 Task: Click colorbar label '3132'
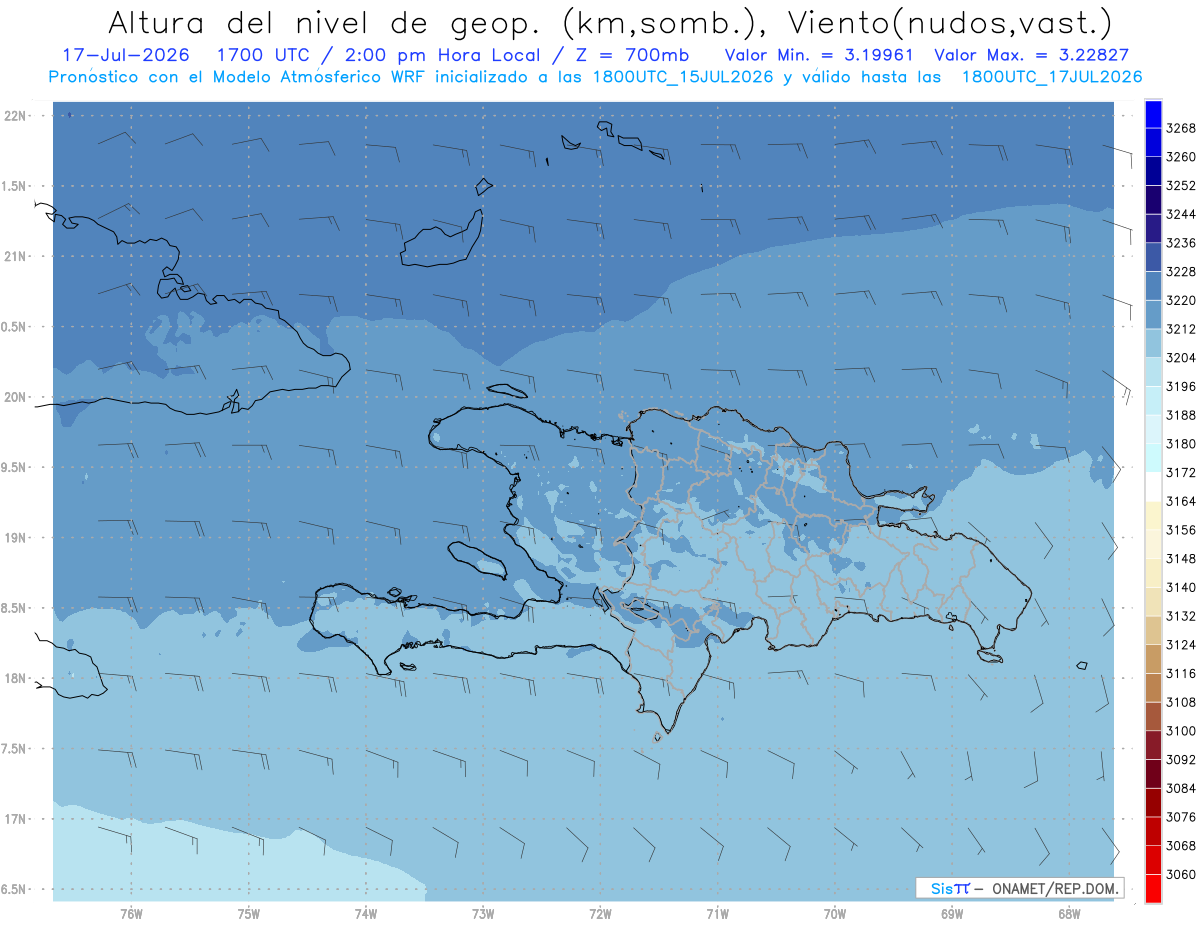[x=1181, y=616]
